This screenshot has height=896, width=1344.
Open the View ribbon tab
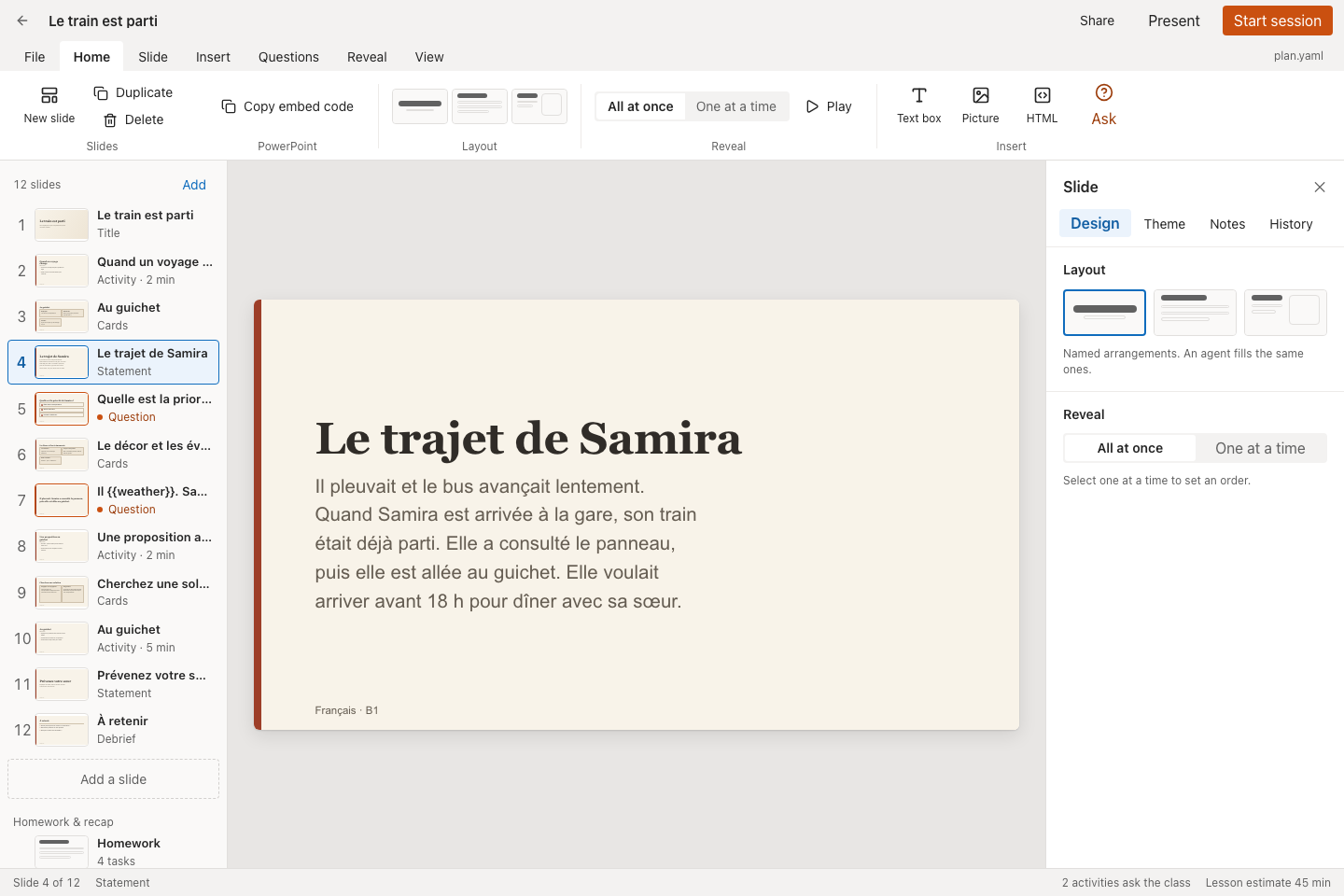(429, 57)
